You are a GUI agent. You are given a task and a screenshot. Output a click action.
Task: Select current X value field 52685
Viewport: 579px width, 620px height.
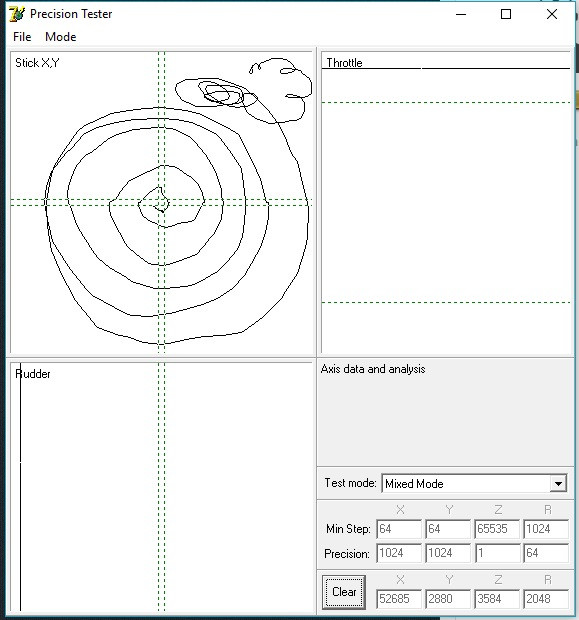399,599
